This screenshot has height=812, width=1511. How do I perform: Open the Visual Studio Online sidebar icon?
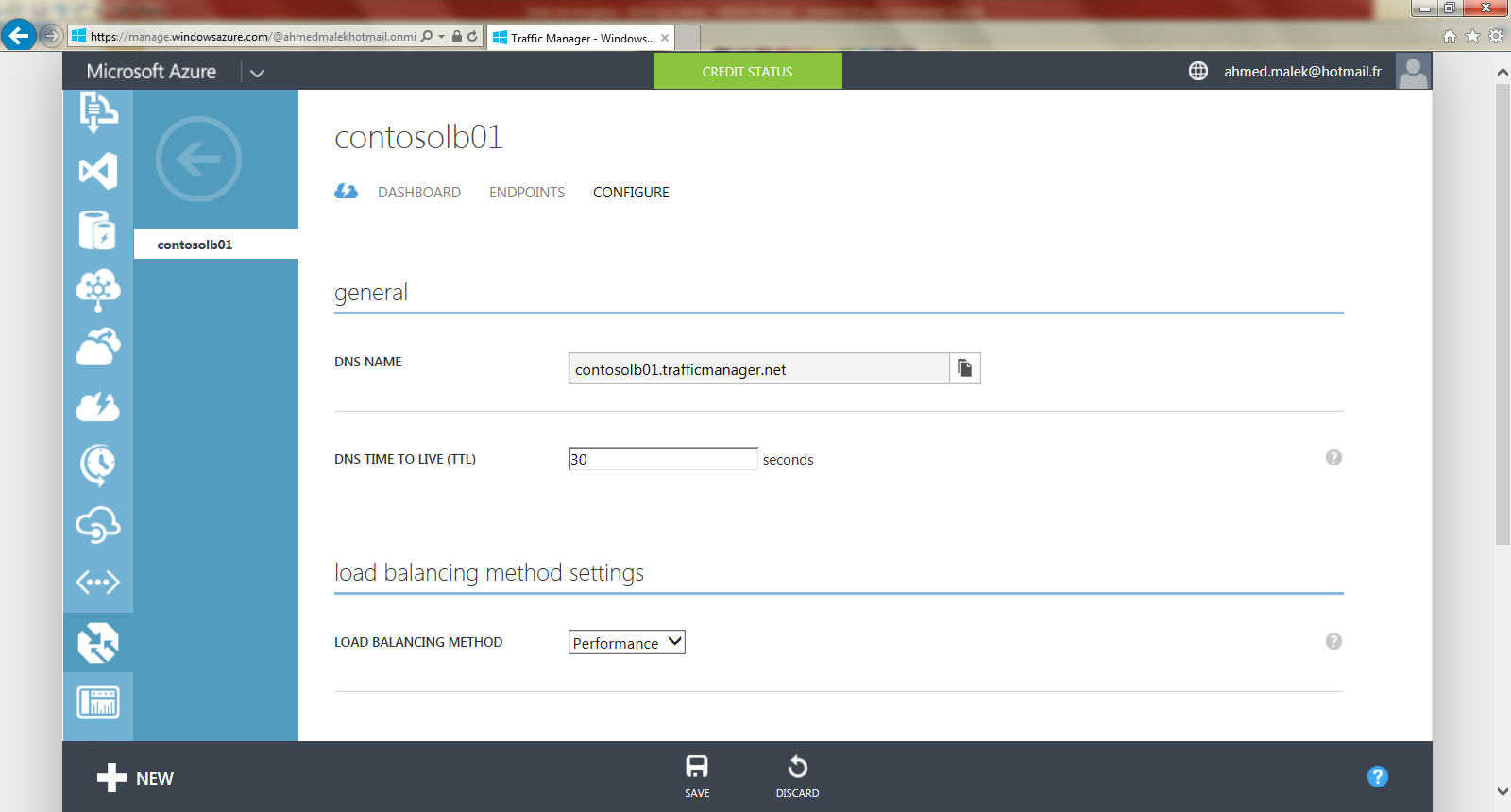click(98, 171)
